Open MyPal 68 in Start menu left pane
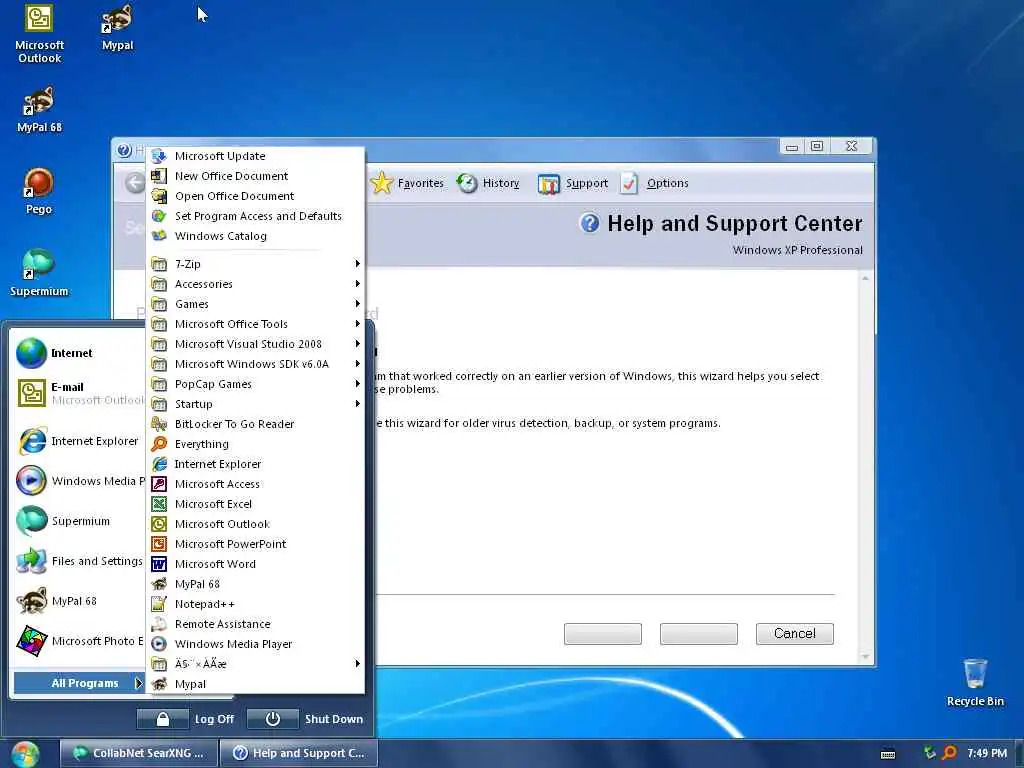The image size is (1024, 768). click(x=78, y=601)
